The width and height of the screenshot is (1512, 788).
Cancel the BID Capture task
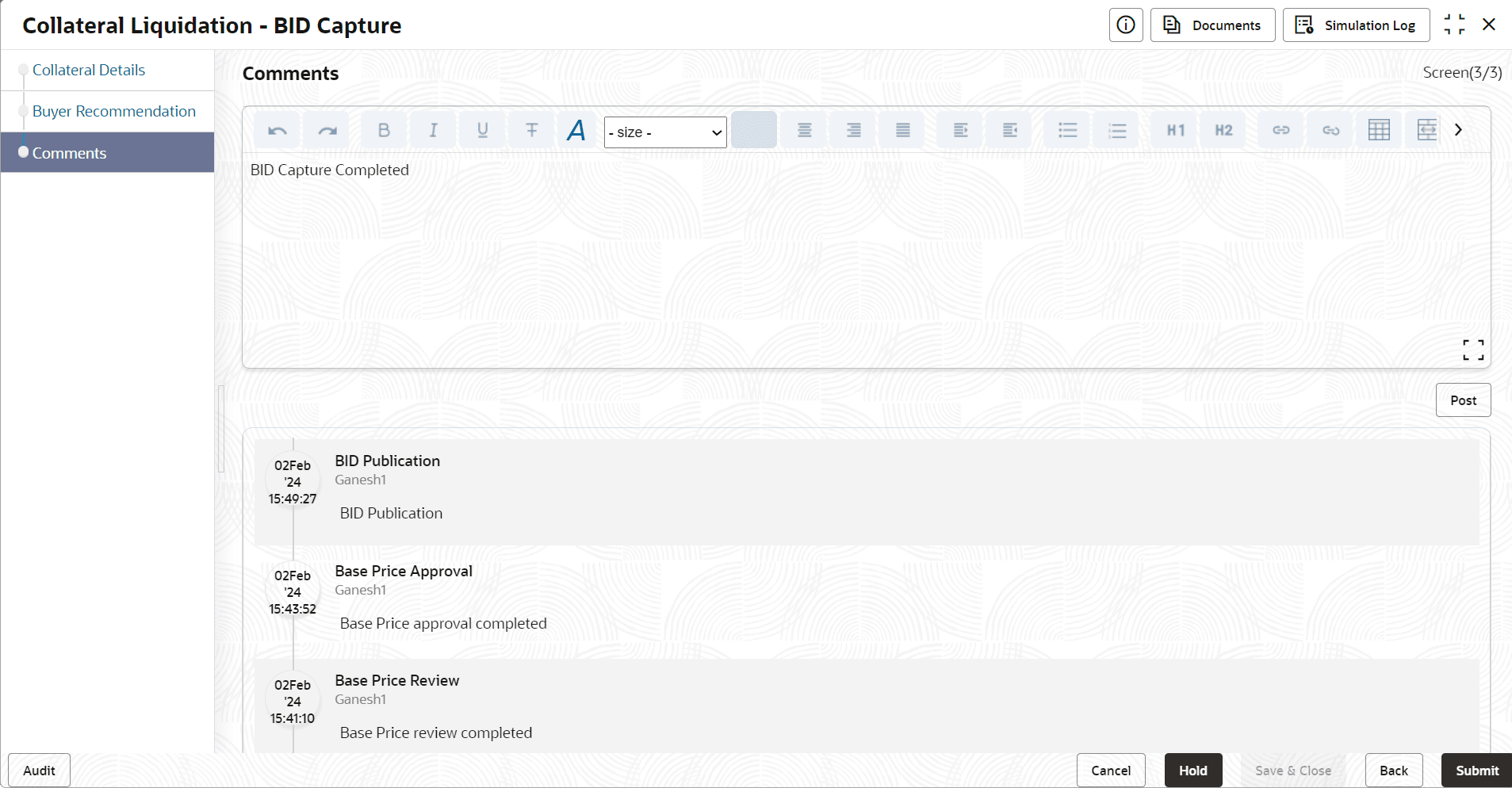tap(1111, 771)
